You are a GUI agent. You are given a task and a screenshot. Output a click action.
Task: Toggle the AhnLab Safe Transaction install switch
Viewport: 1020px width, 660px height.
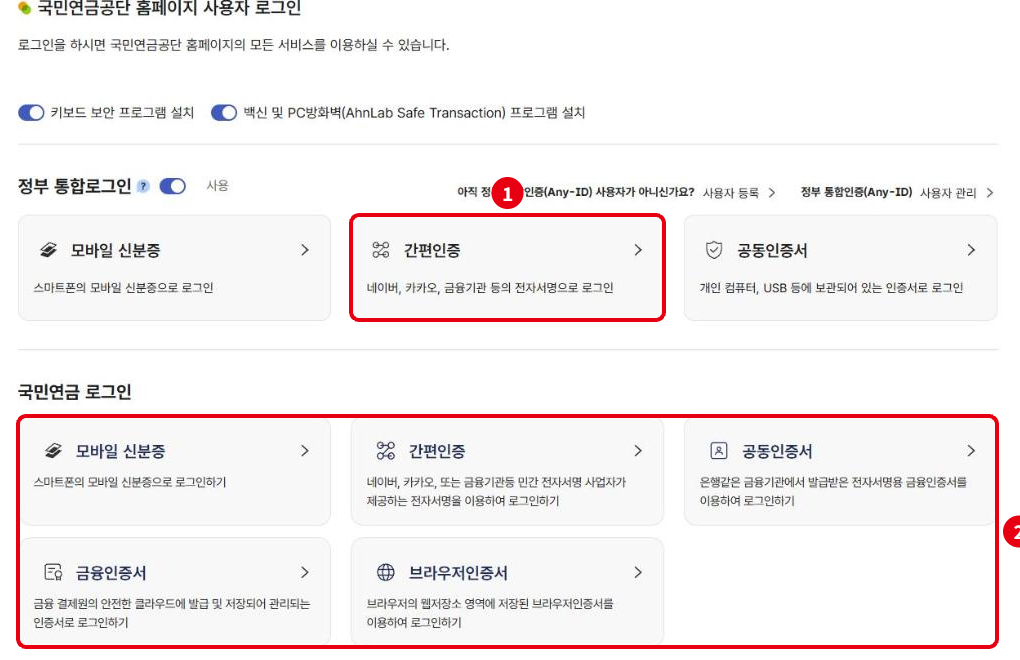(224, 112)
